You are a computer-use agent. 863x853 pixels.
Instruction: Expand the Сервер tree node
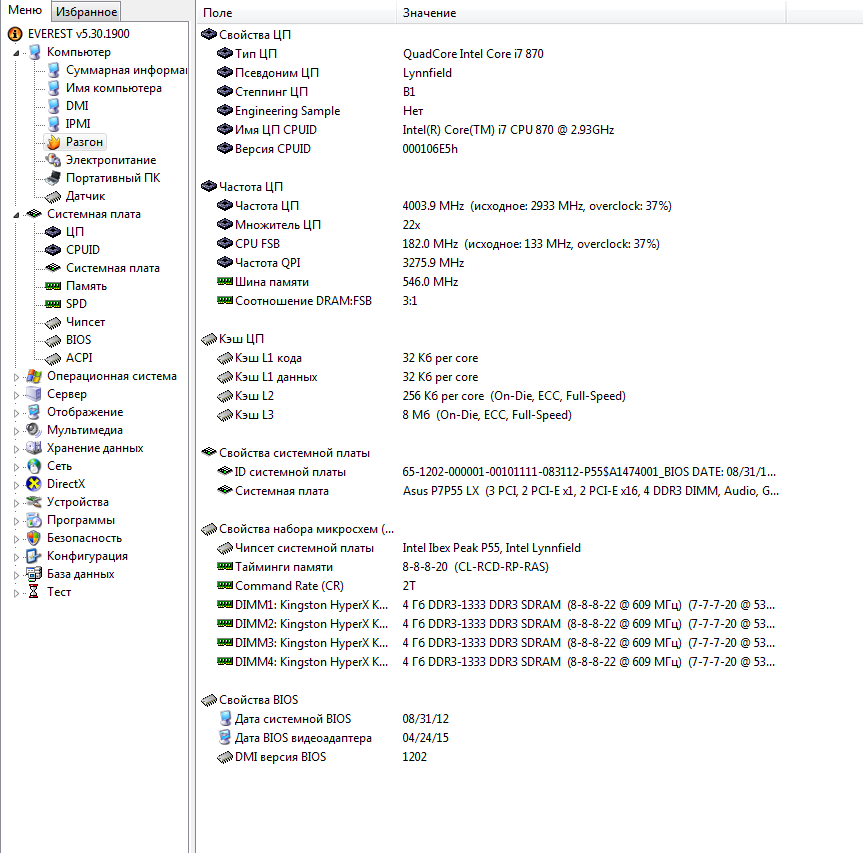17,395
